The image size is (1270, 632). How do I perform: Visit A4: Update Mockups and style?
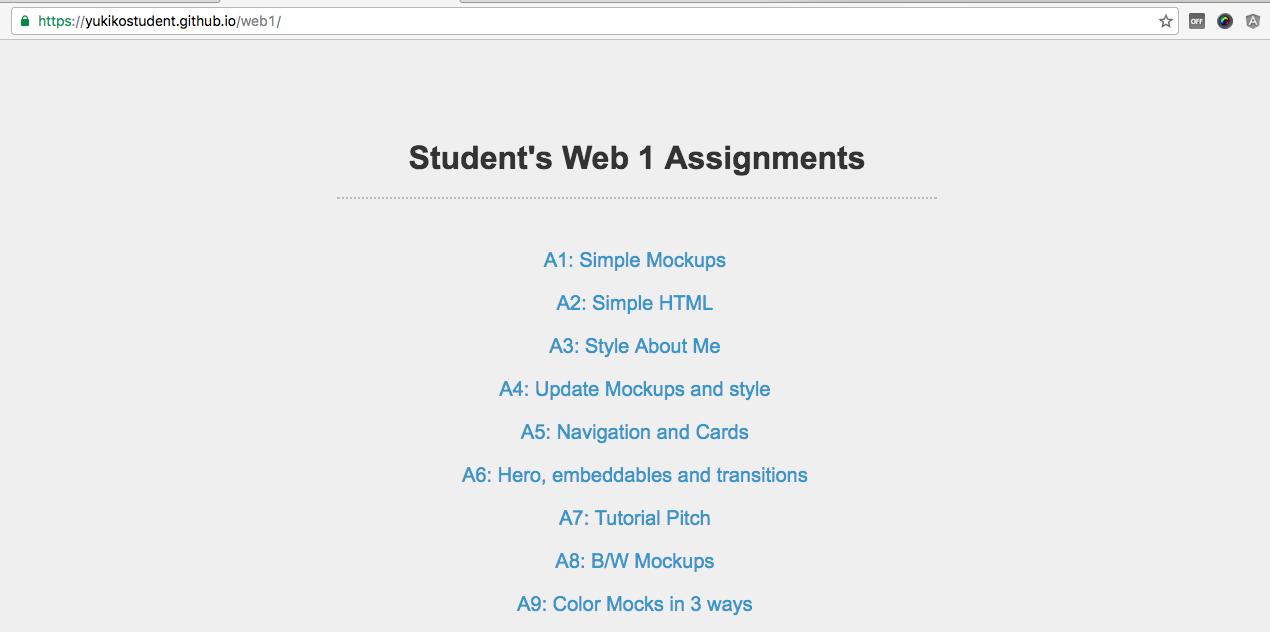coord(635,389)
